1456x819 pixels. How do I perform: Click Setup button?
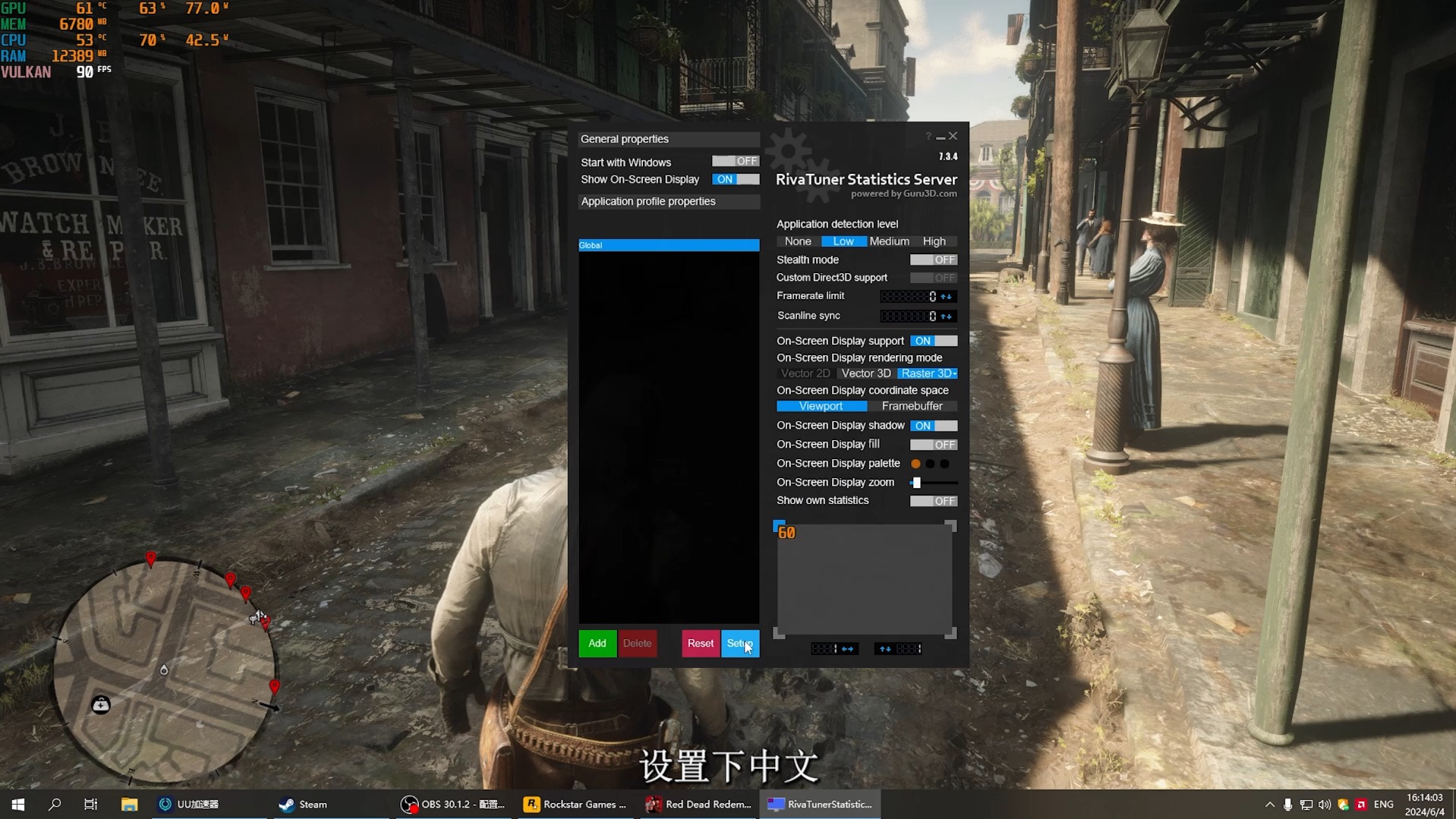pyautogui.click(x=740, y=644)
